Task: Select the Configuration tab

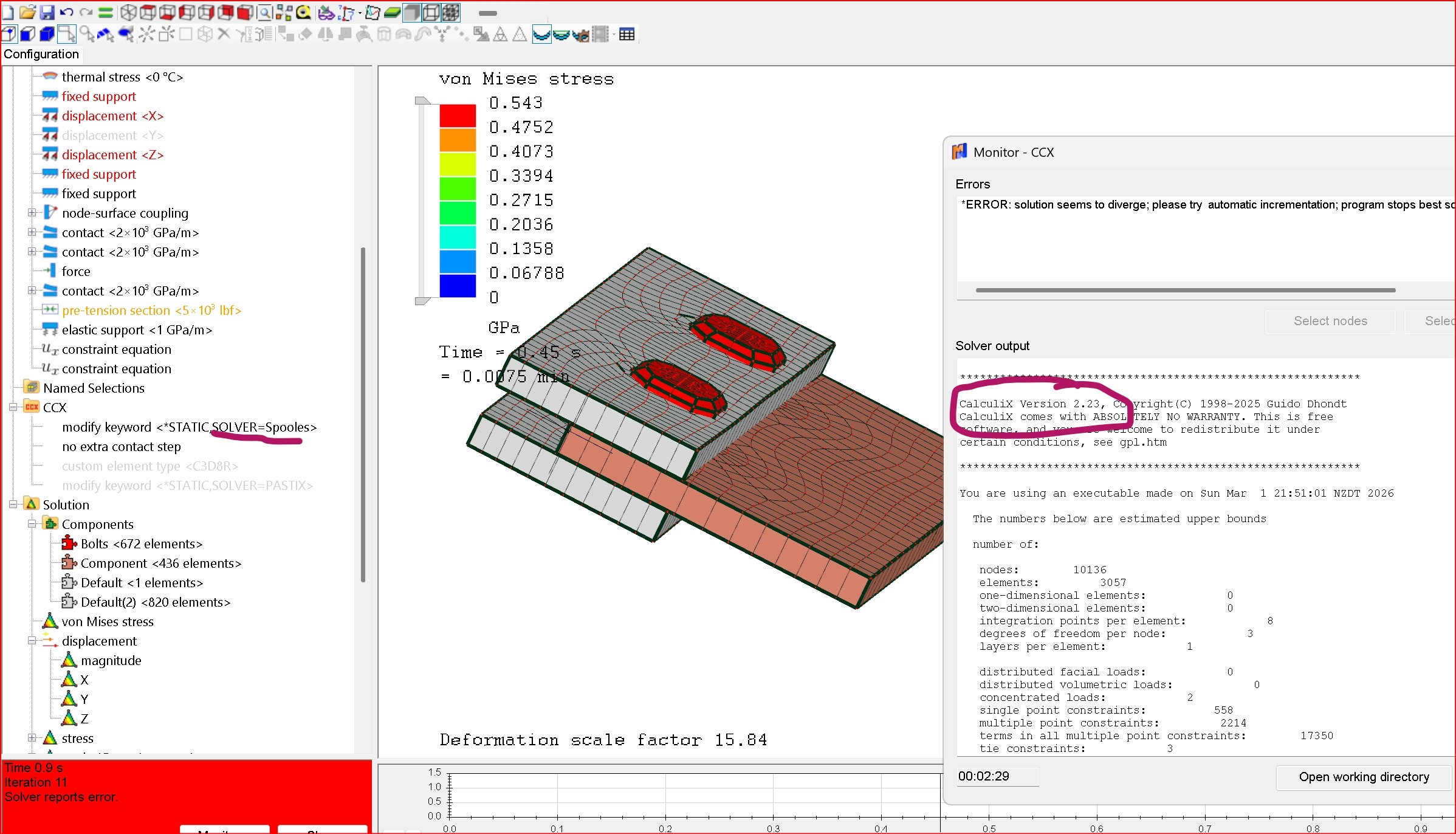Action: coord(41,54)
